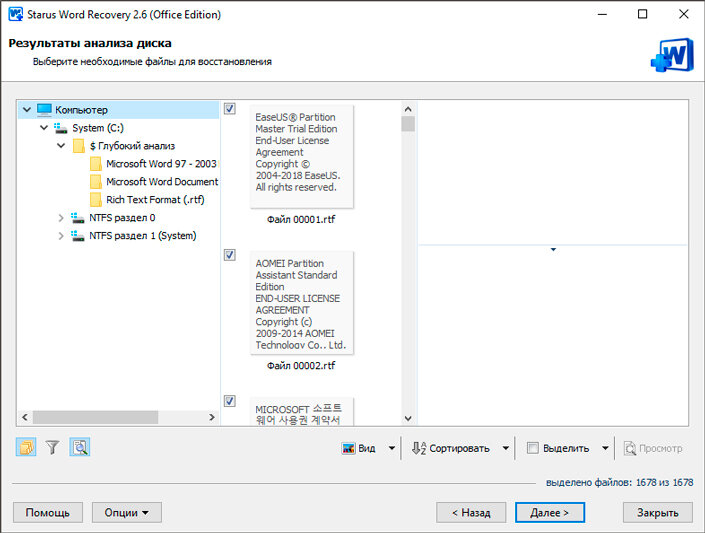
Task: Expand the NTFS раздел 1 (System) node
Action: 61,236
